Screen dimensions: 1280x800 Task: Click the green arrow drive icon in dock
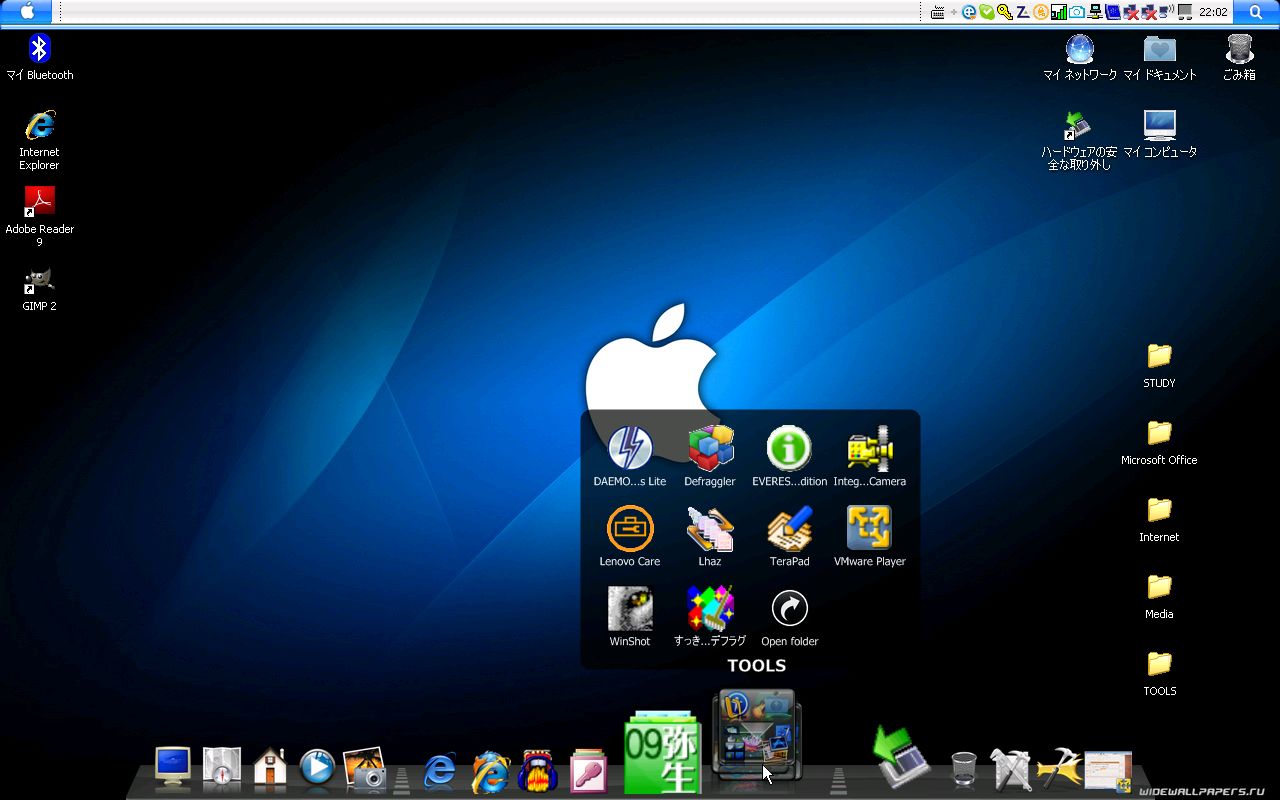click(x=904, y=757)
